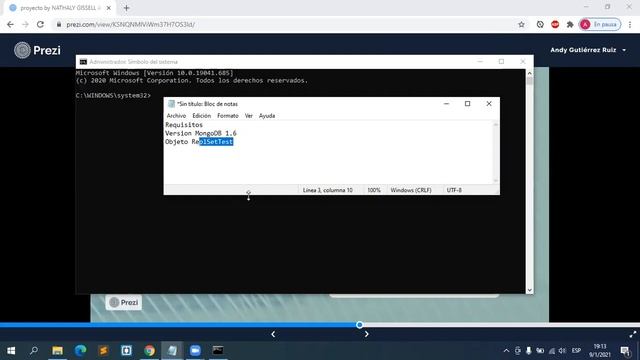
Task: Open volume control in tray
Action: pos(562,350)
